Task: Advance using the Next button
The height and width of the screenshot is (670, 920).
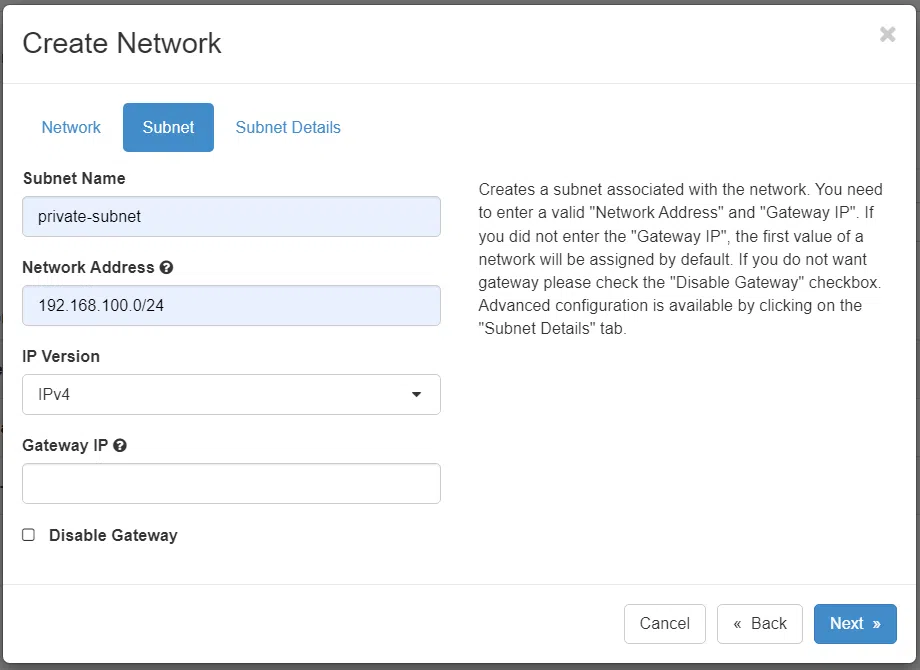Action: click(x=855, y=623)
